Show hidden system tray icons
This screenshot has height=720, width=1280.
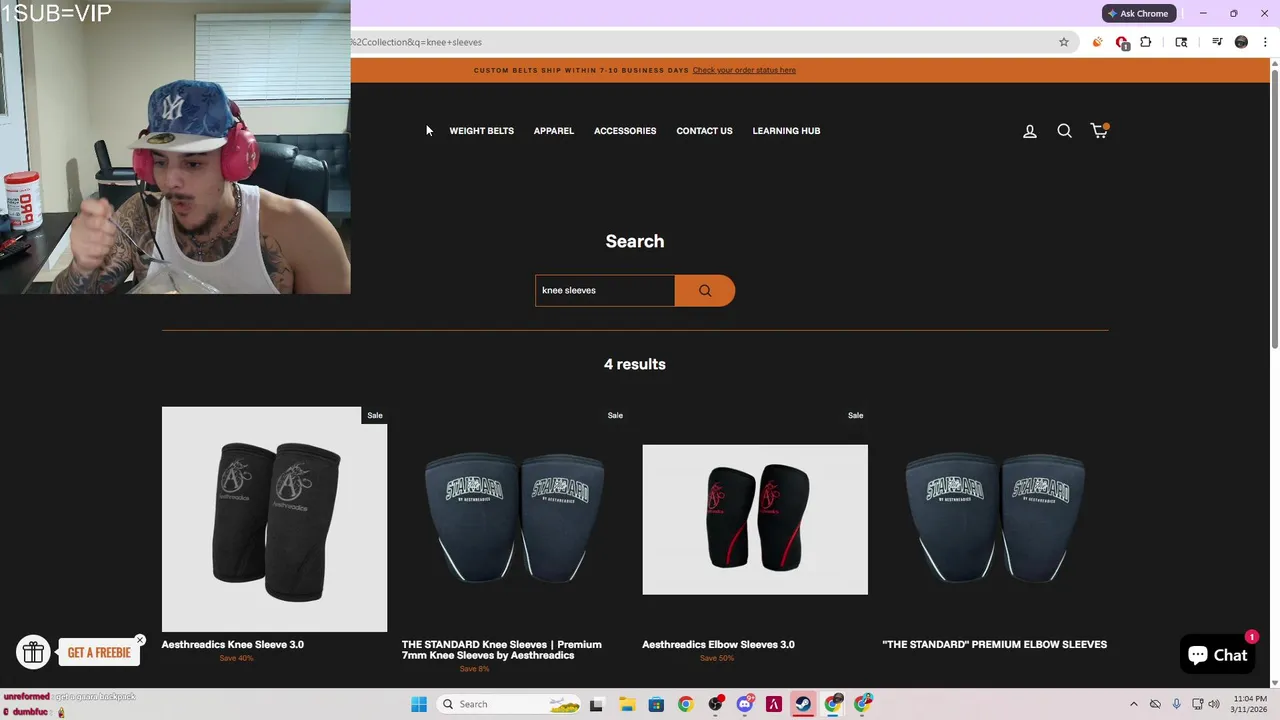coord(1133,704)
